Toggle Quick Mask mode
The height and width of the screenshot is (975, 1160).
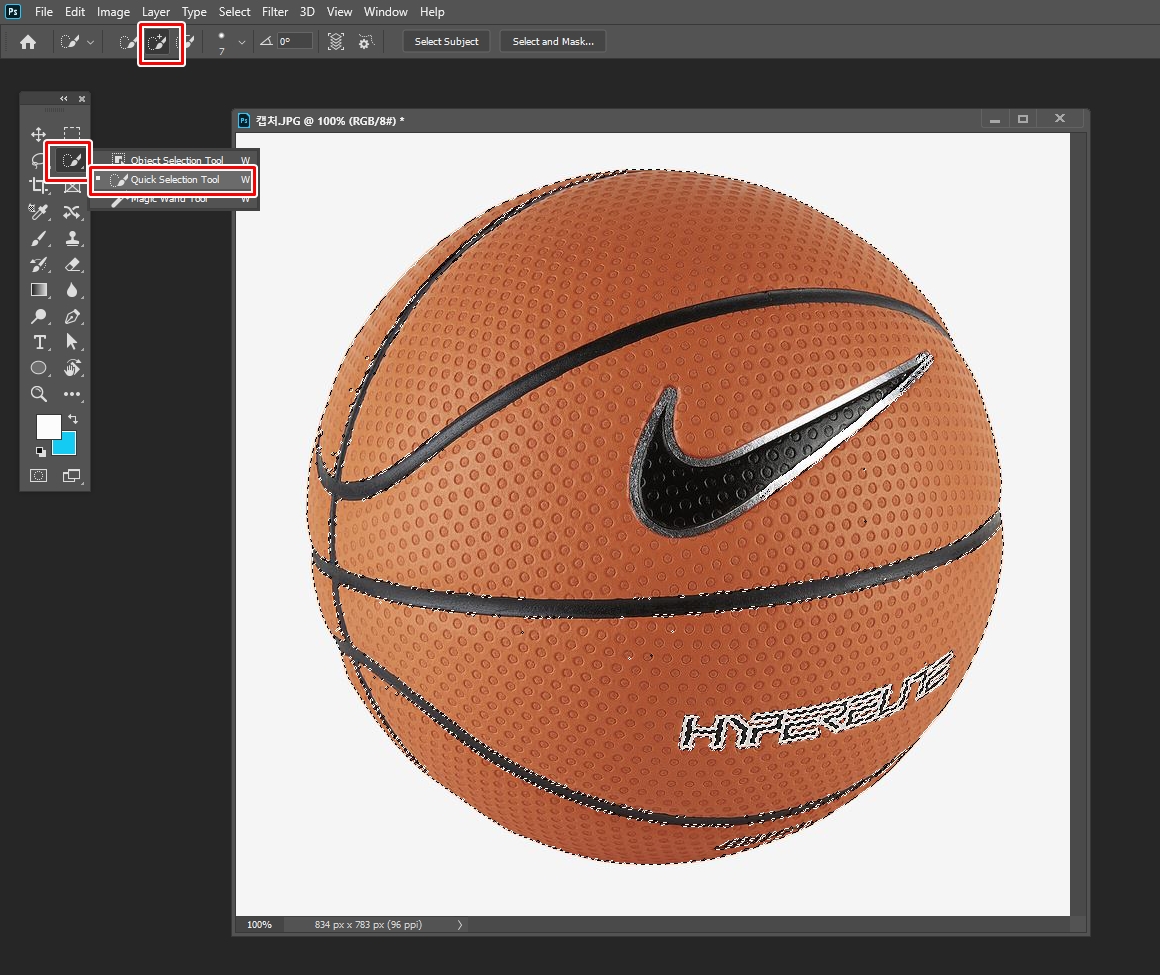(38, 476)
